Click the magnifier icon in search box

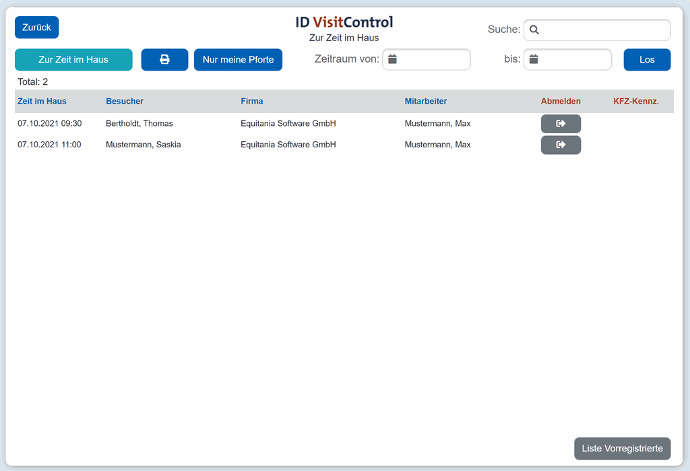coord(534,30)
